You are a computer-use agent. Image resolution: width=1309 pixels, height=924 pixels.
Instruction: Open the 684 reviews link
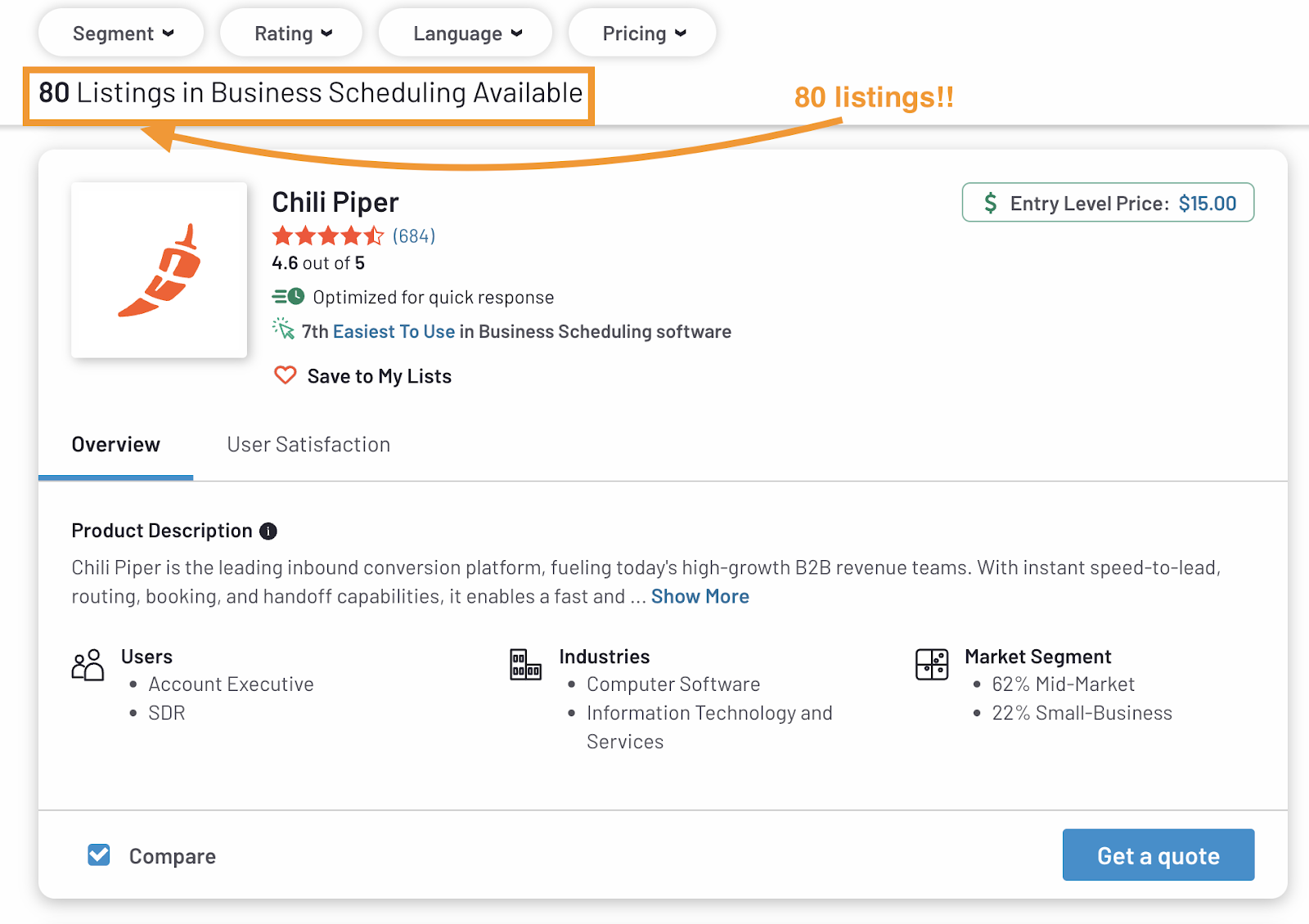coord(414,236)
